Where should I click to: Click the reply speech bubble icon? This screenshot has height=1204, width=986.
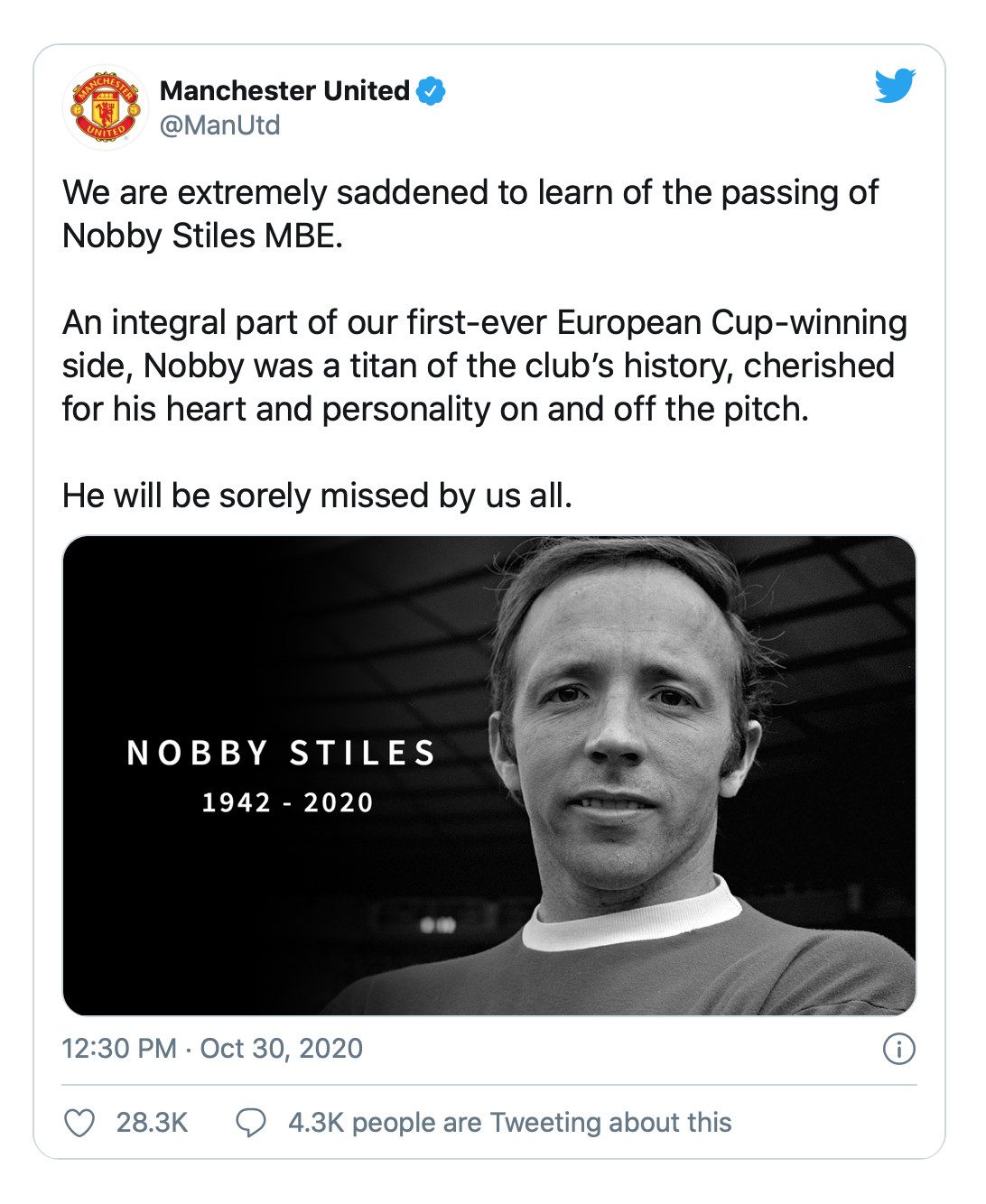(x=250, y=1123)
